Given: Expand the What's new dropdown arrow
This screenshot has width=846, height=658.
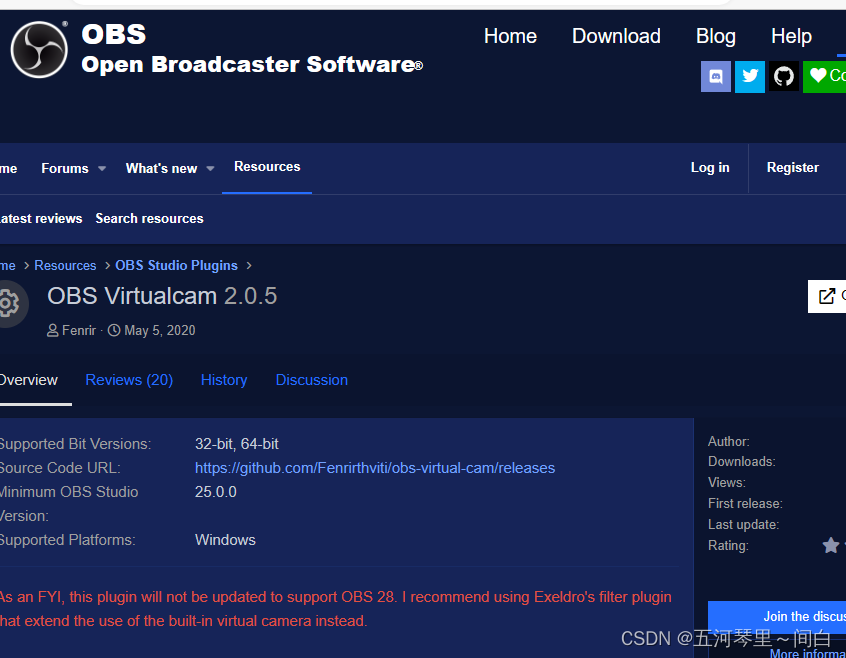Looking at the screenshot, I should (210, 169).
